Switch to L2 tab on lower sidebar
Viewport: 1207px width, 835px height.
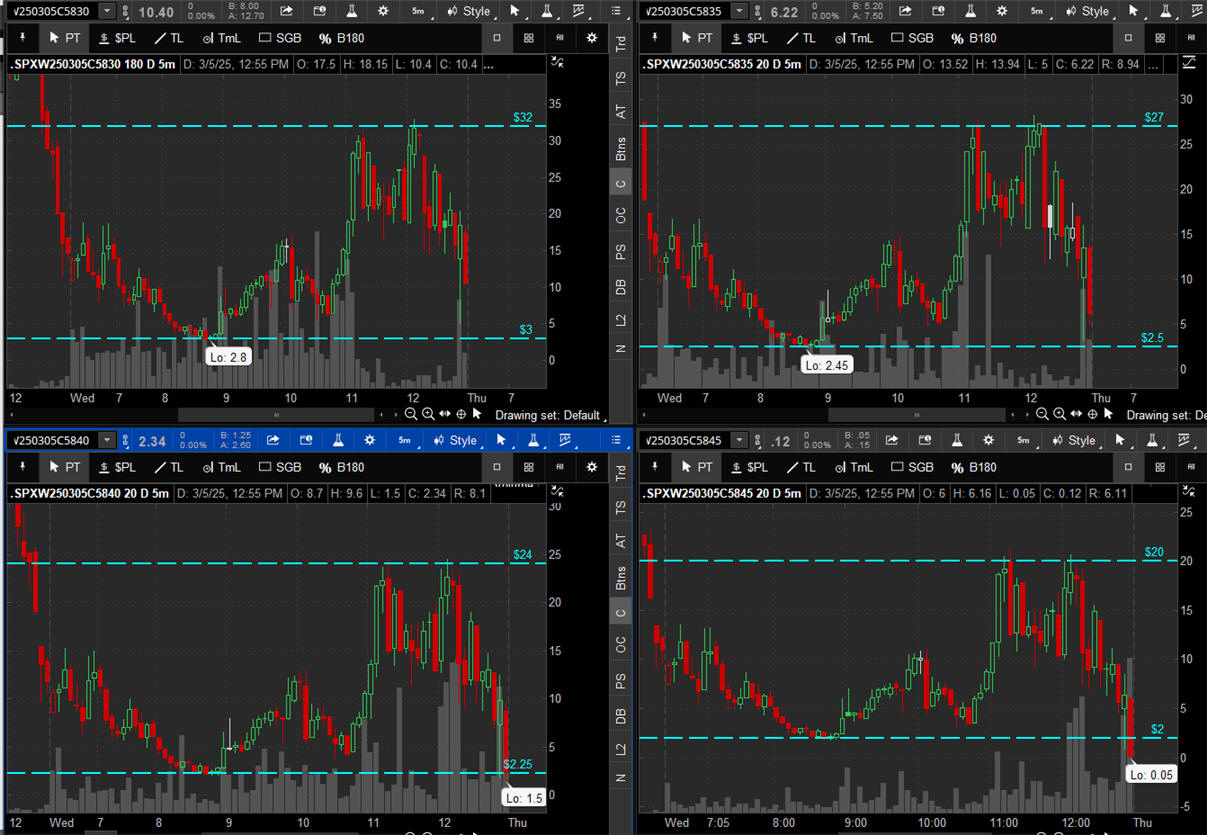(x=622, y=749)
